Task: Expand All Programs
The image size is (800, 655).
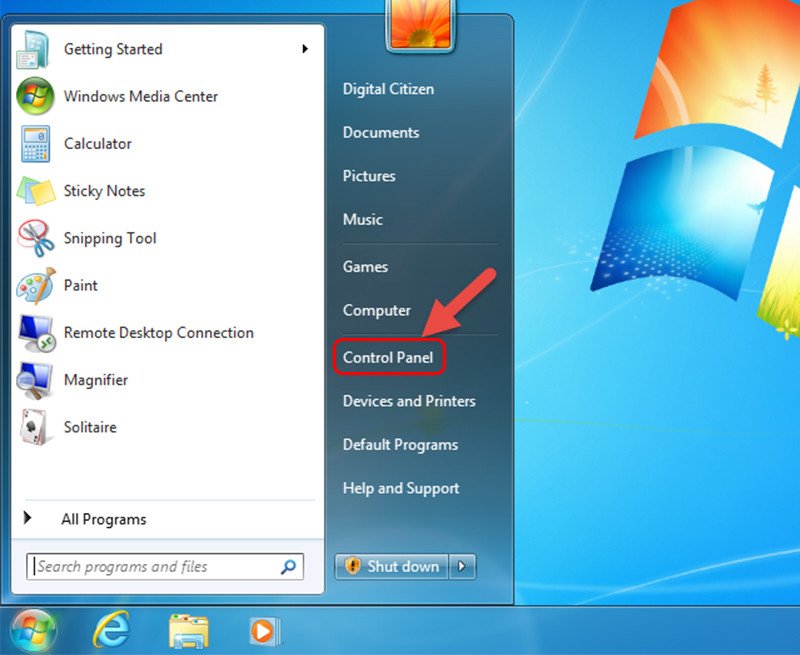Action: 103,519
